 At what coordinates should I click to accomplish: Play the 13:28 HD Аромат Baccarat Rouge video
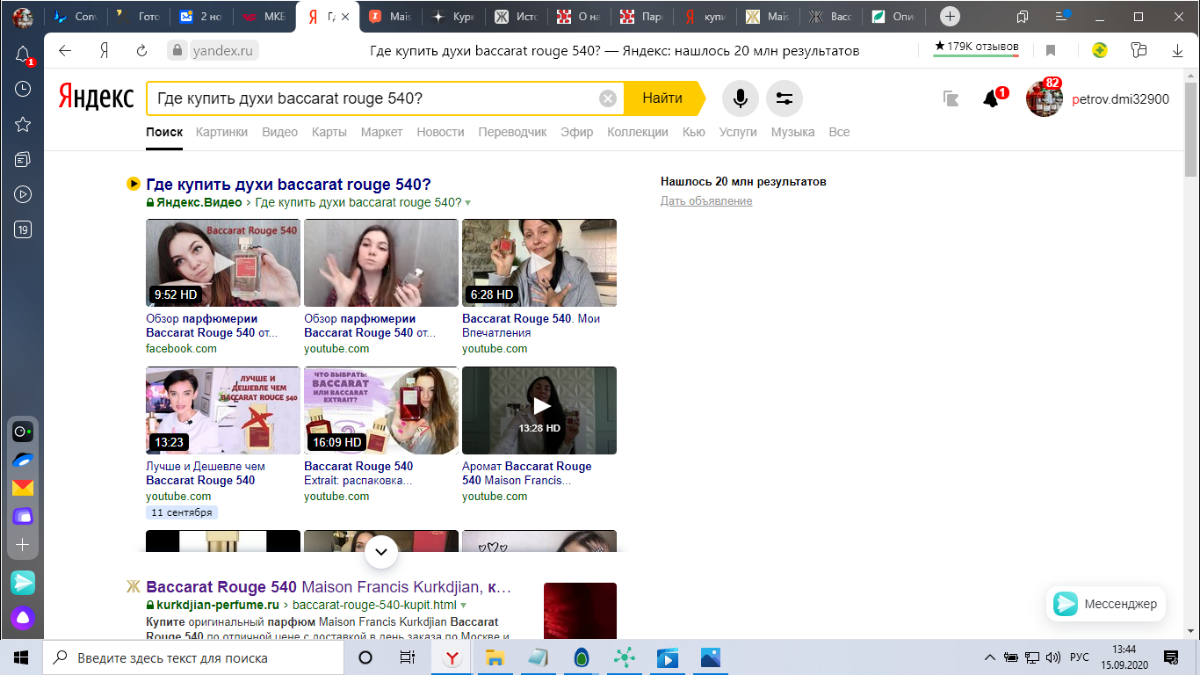(539, 410)
